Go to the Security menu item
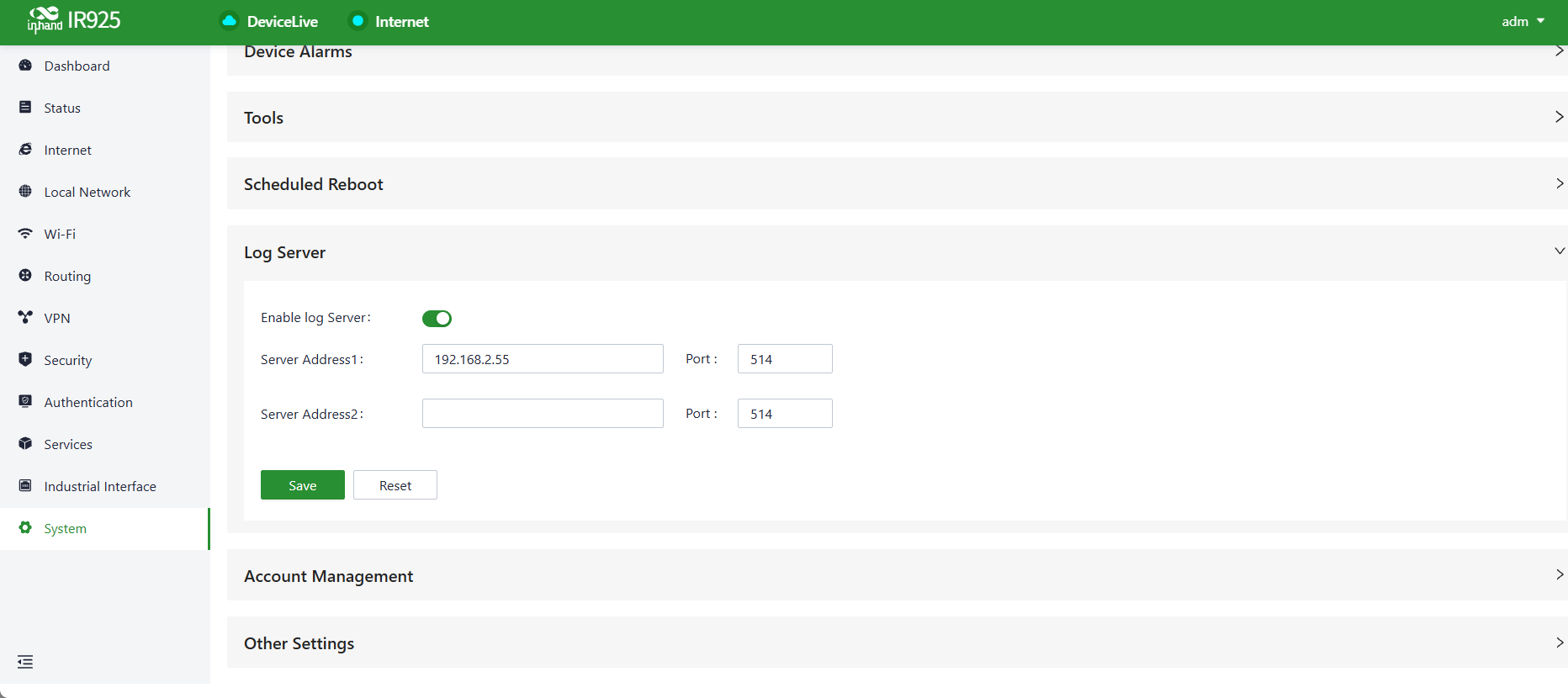 pos(105,360)
